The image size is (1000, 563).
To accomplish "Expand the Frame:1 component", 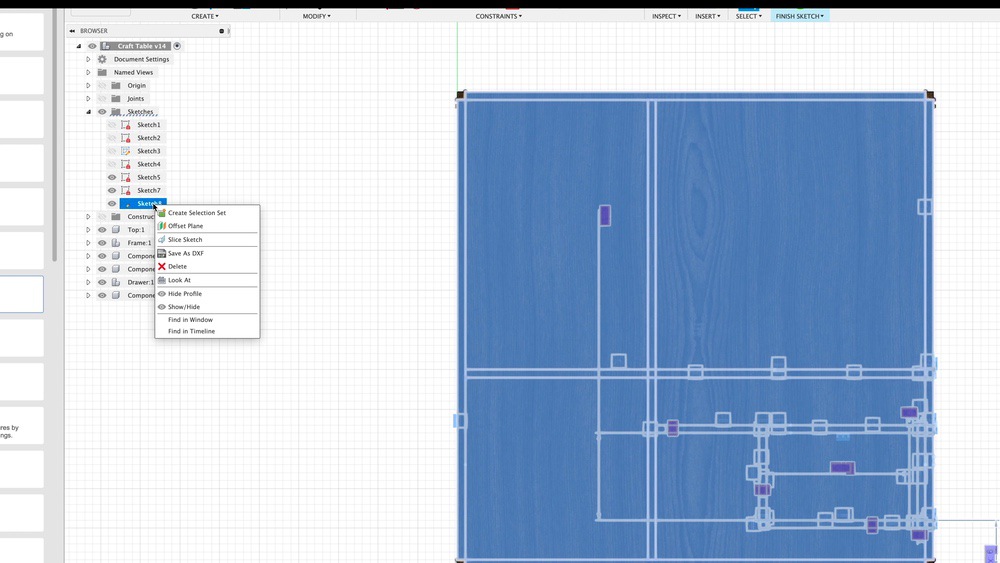I will coord(88,243).
